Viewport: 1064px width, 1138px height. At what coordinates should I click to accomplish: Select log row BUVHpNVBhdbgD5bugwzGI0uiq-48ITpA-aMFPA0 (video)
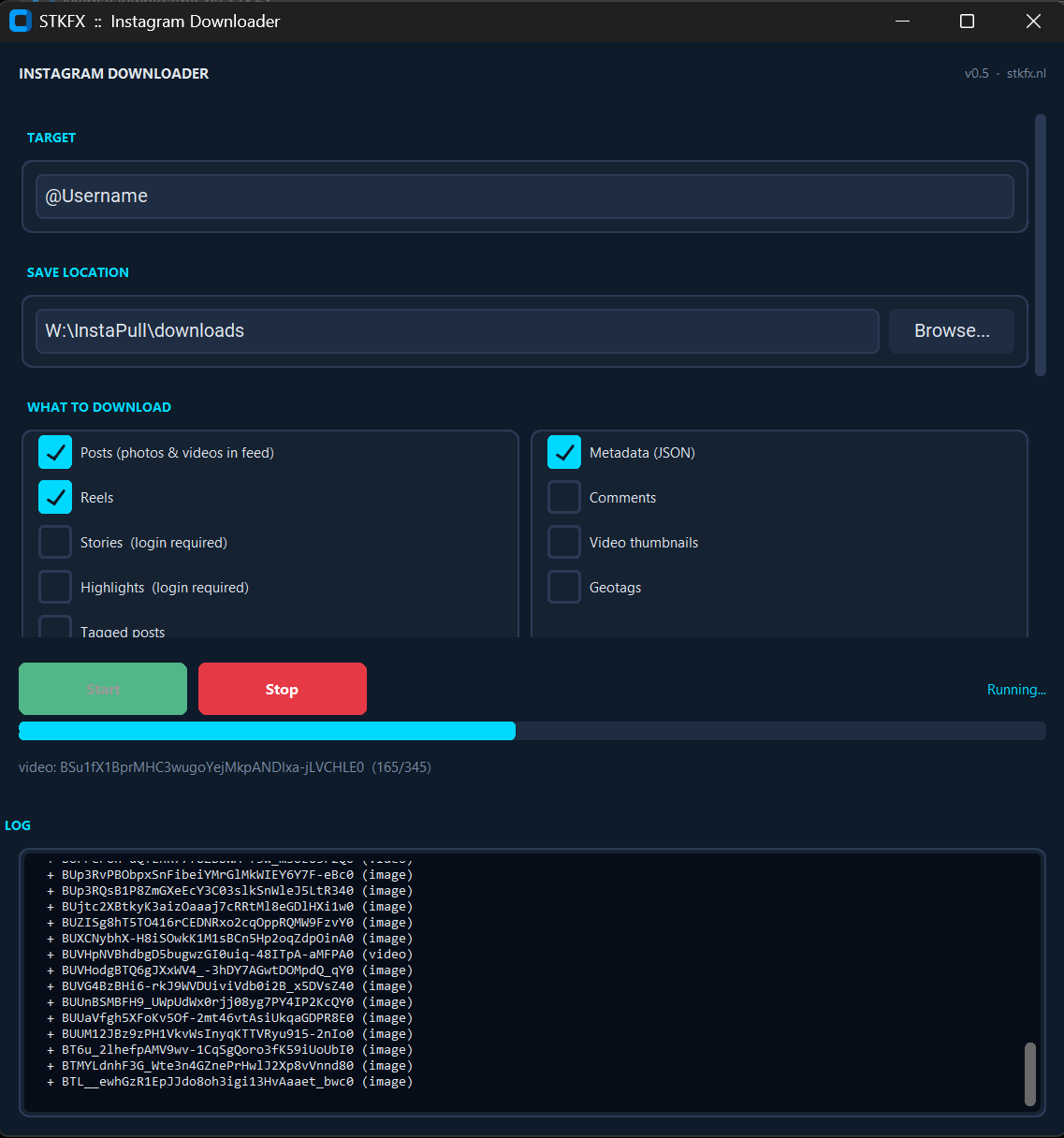click(230, 954)
